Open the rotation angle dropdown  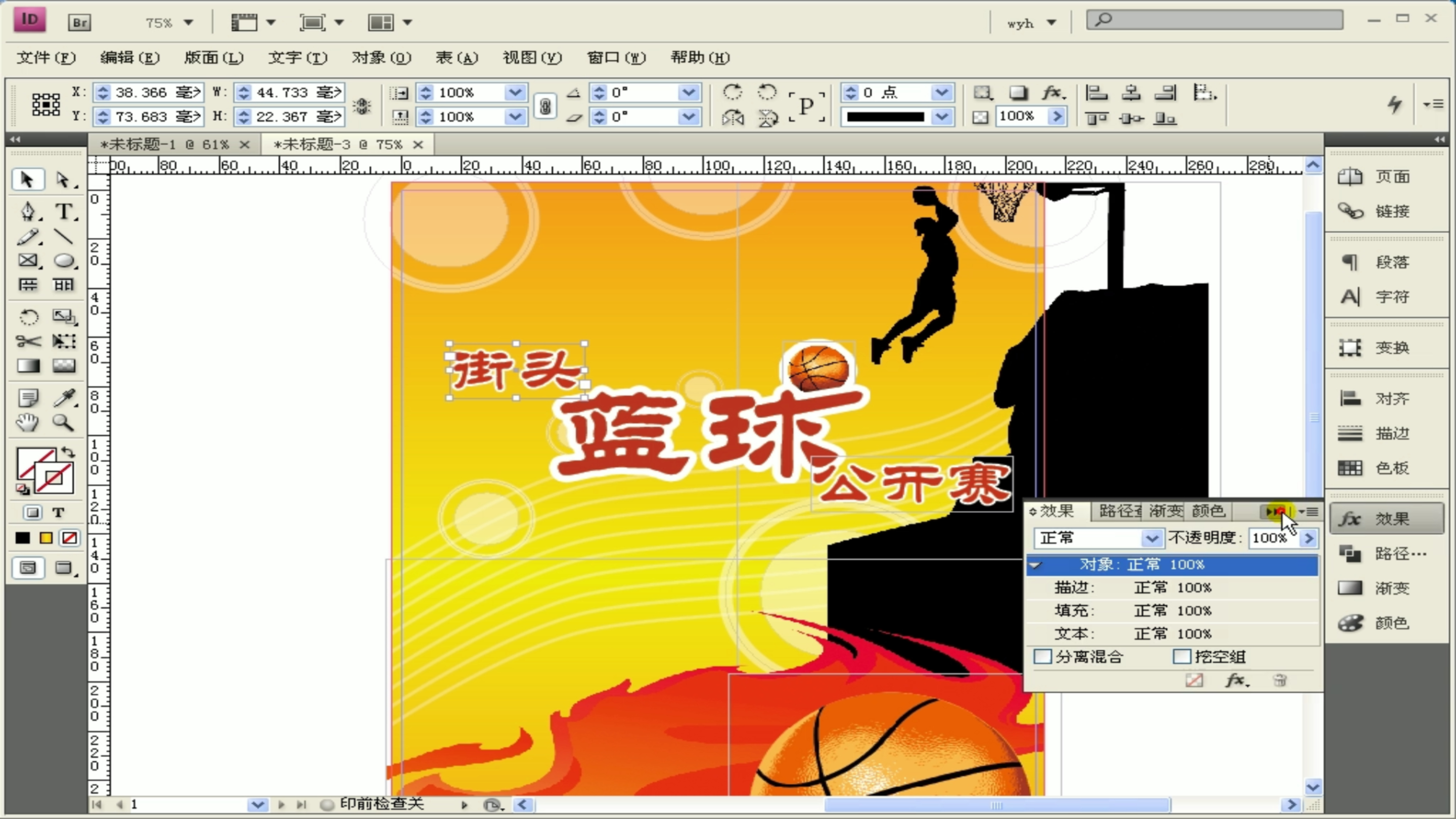689,93
